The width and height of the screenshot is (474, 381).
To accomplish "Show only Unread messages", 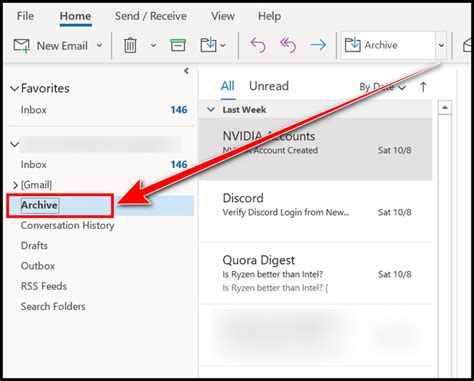I will tap(269, 86).
